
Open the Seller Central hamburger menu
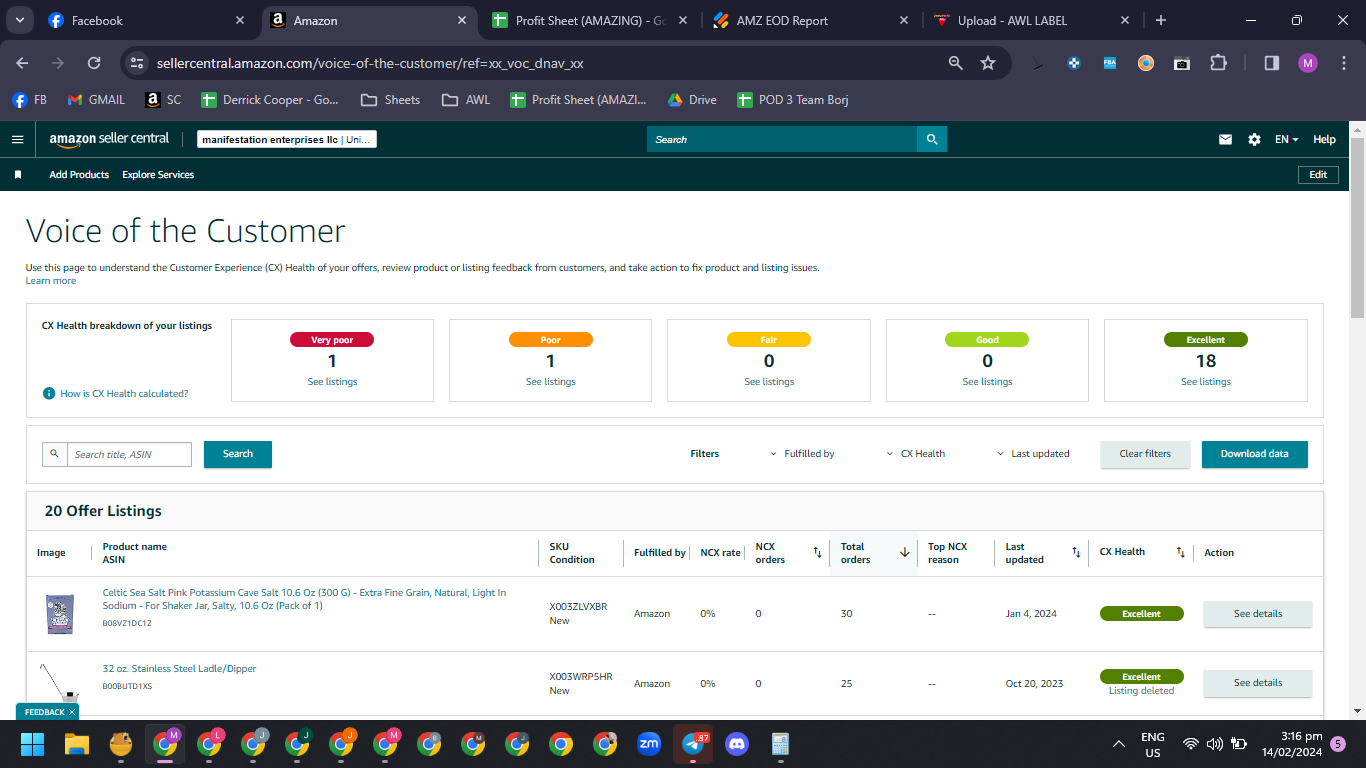(x=17, y=140)
